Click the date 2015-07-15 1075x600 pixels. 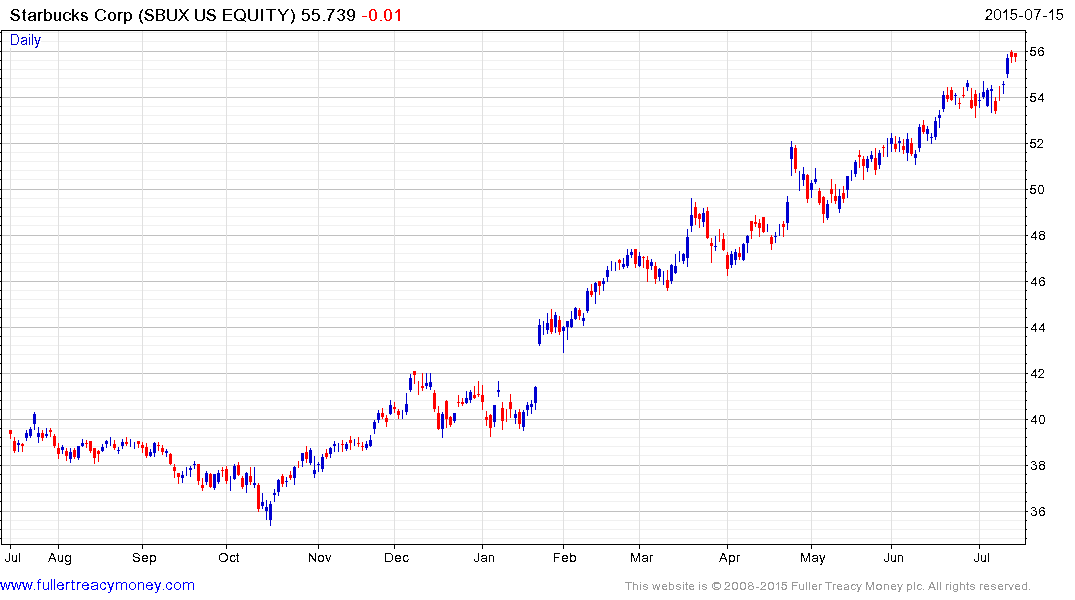coord(1024,15)
